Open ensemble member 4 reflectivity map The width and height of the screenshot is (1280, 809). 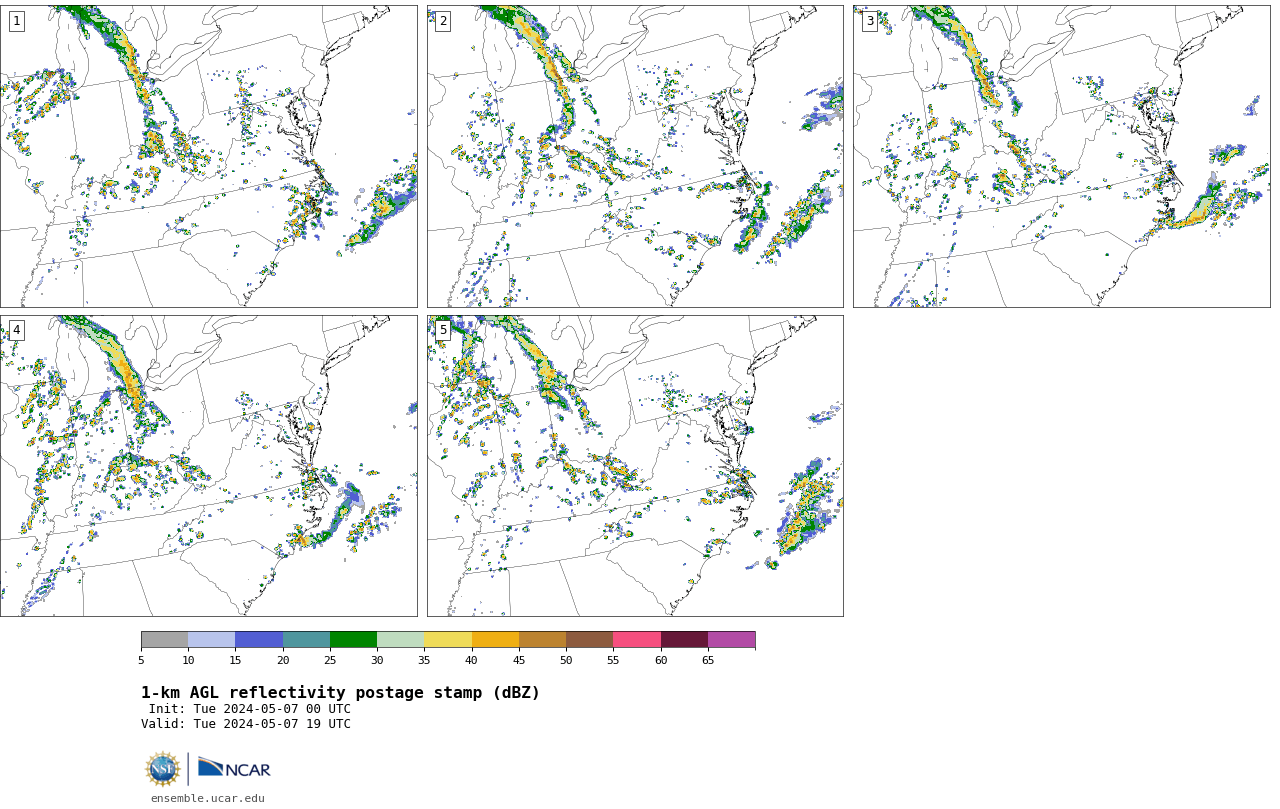(208, 466)
